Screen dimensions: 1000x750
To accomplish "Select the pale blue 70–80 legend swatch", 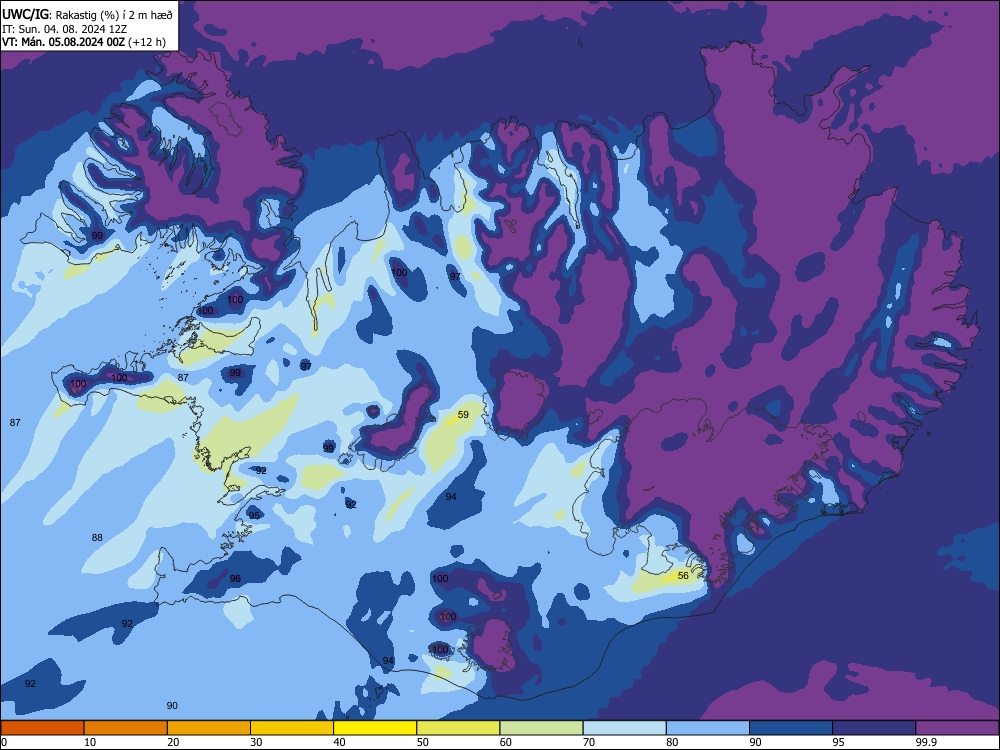I will (624, 728).
